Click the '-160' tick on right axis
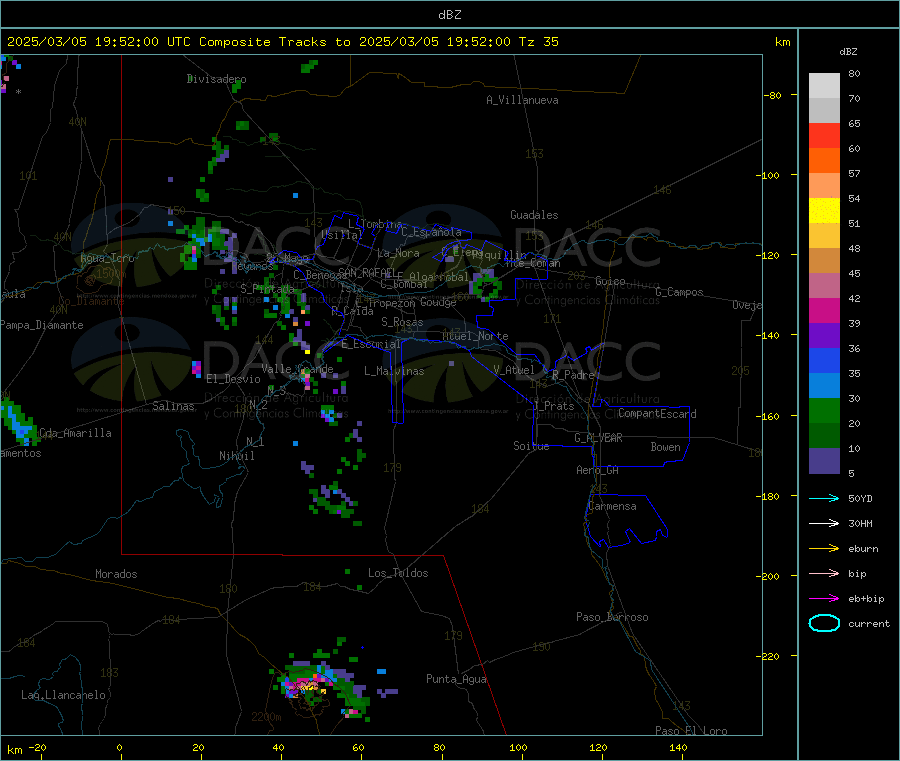The height and width of the screenshot is (761, 900). pyautogui.click(x=770, y=416)
